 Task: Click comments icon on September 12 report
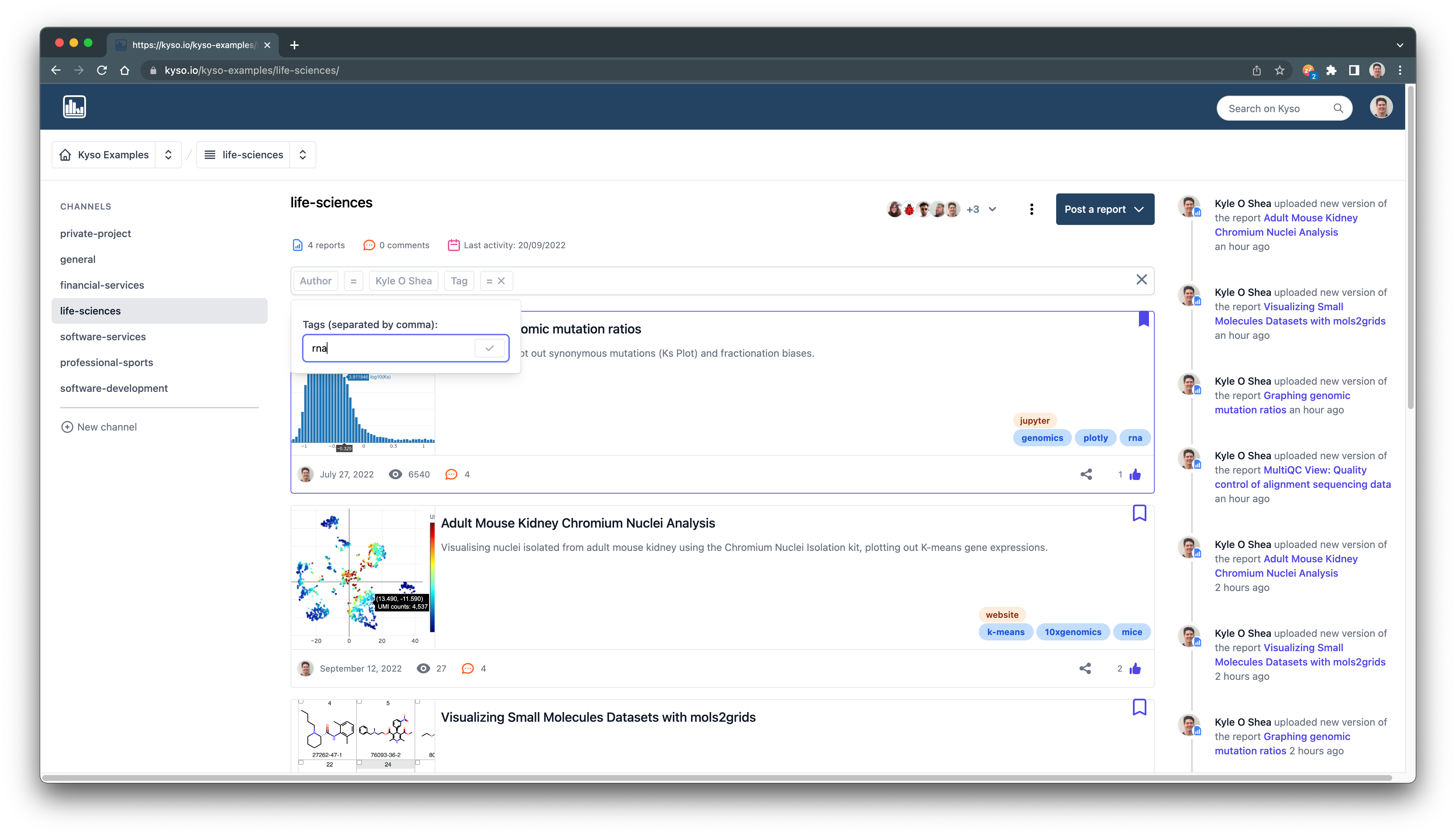point(468,668)
